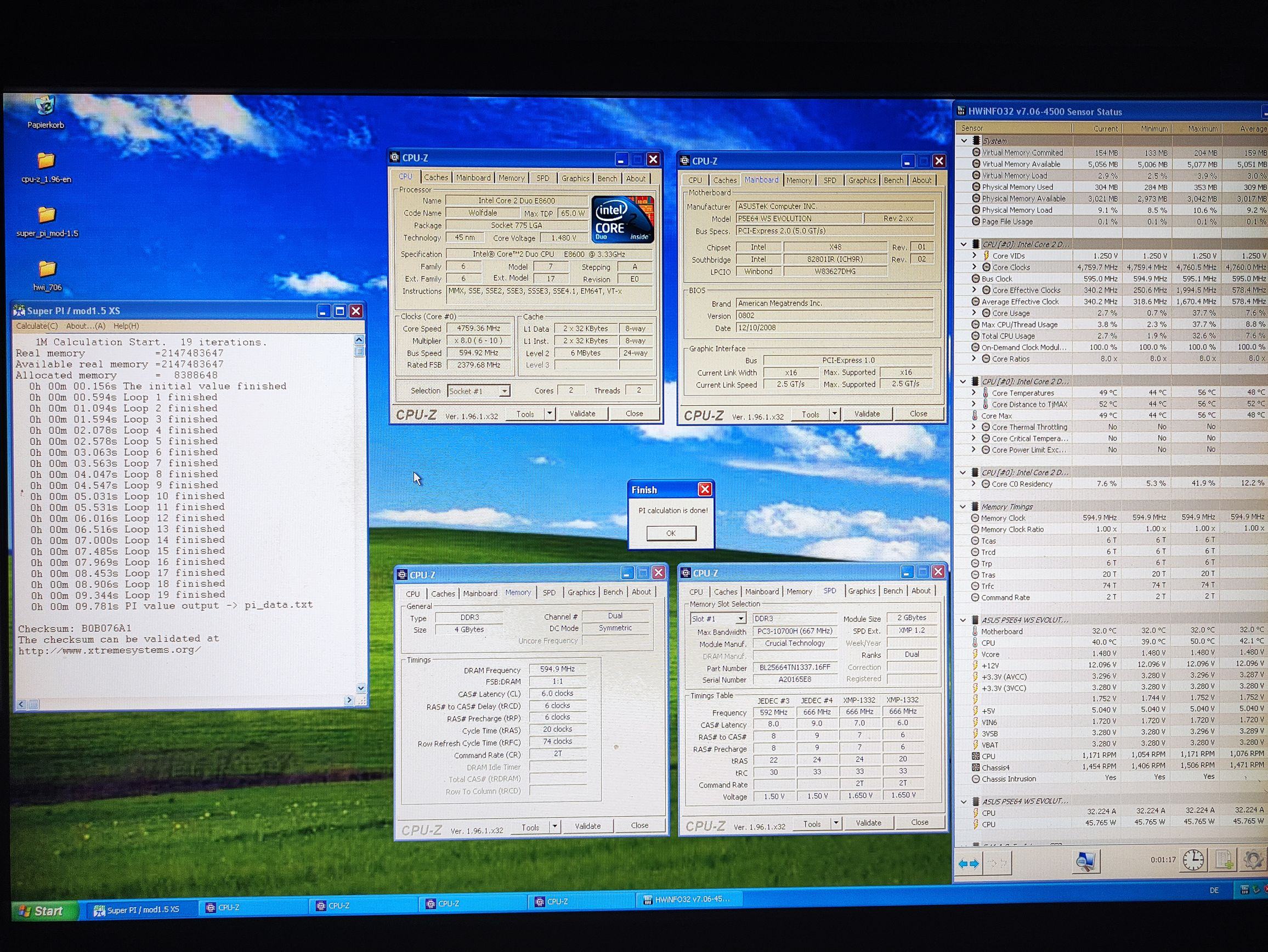The width and height of the screenshot is (1268, 952).
Task: Click the Chassis Intrusion sensor icon
Action: point(975,779)
